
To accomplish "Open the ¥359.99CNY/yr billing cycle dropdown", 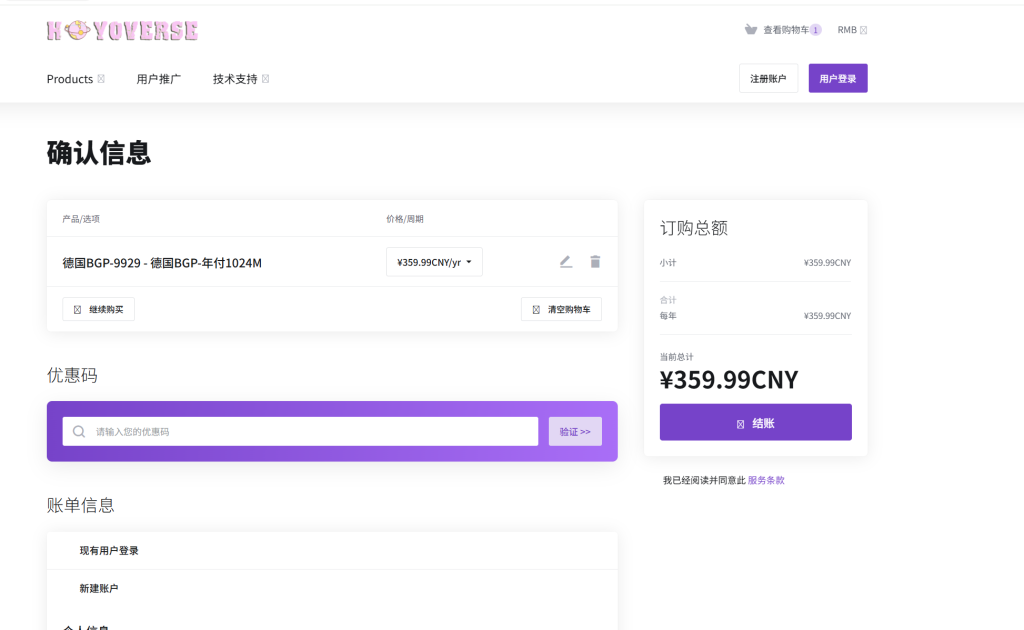I will [434, 262].
